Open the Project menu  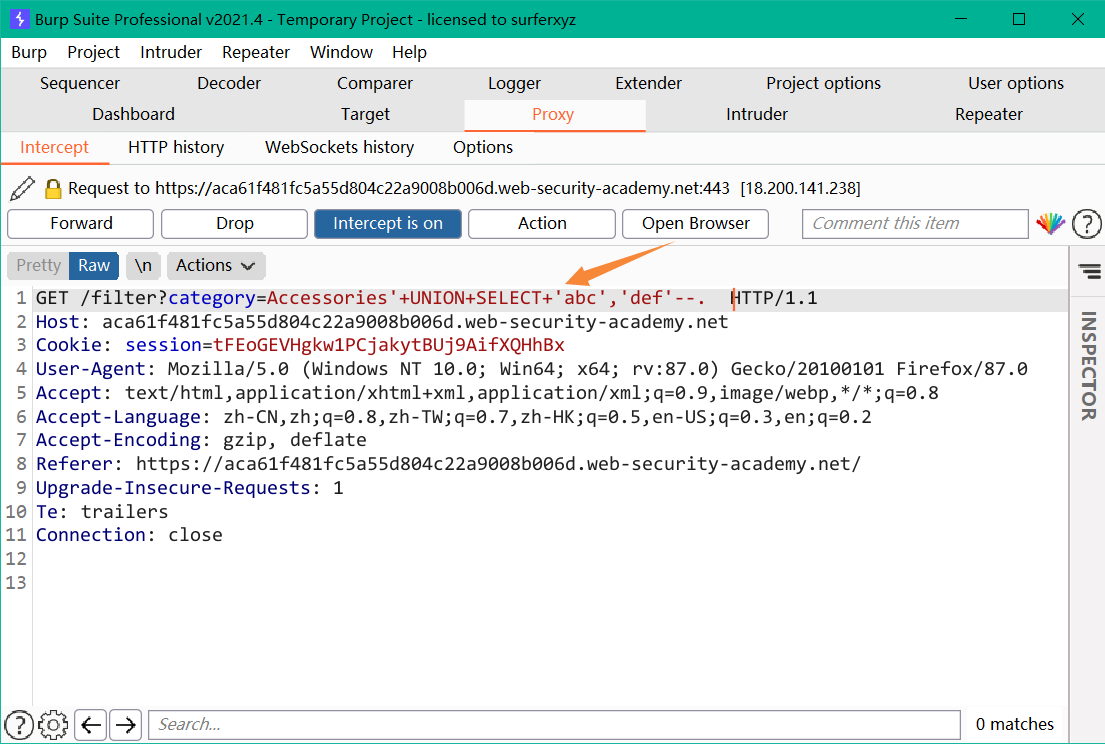[94, 52]
